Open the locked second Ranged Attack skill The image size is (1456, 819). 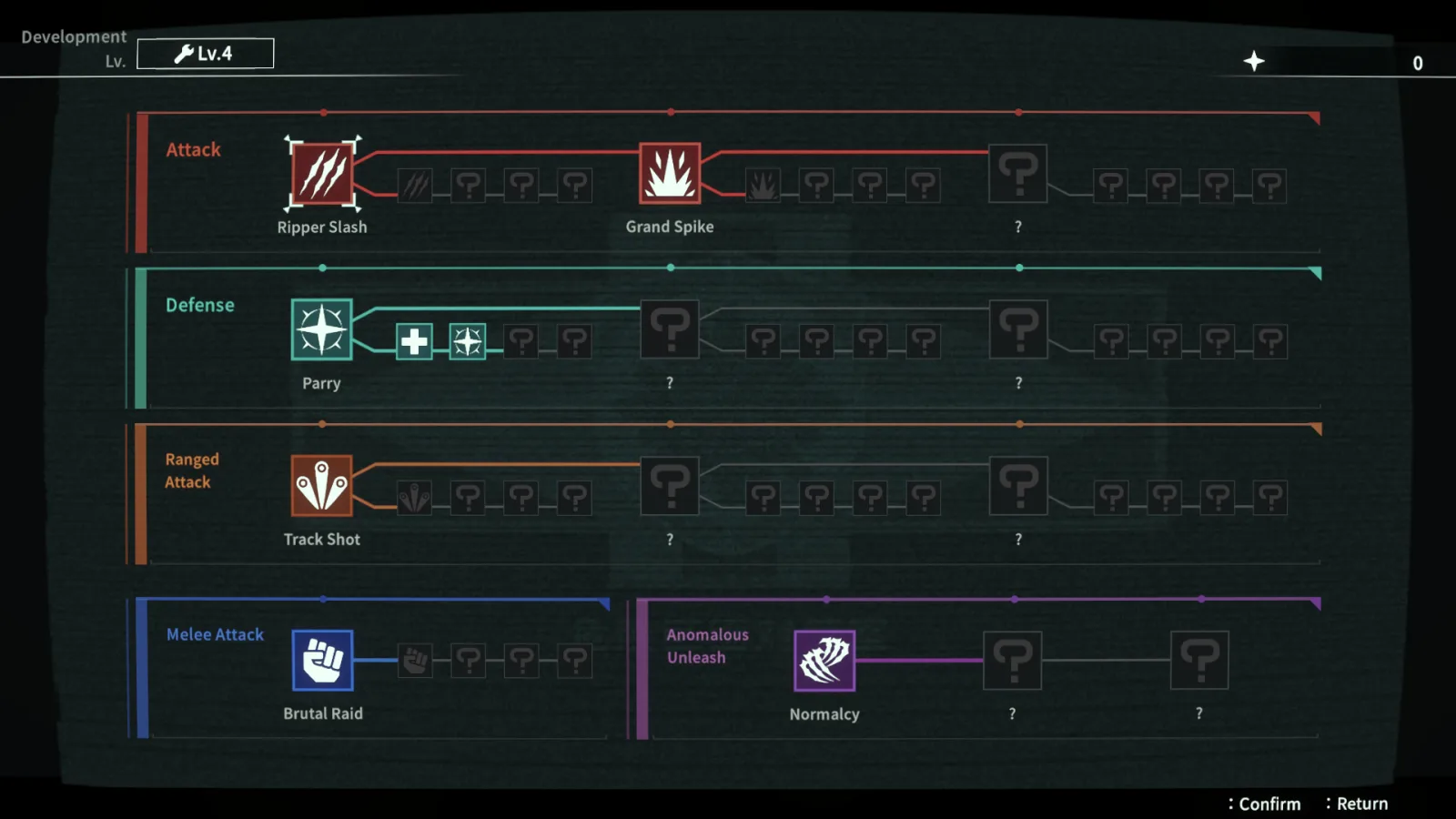pos(670,486)
